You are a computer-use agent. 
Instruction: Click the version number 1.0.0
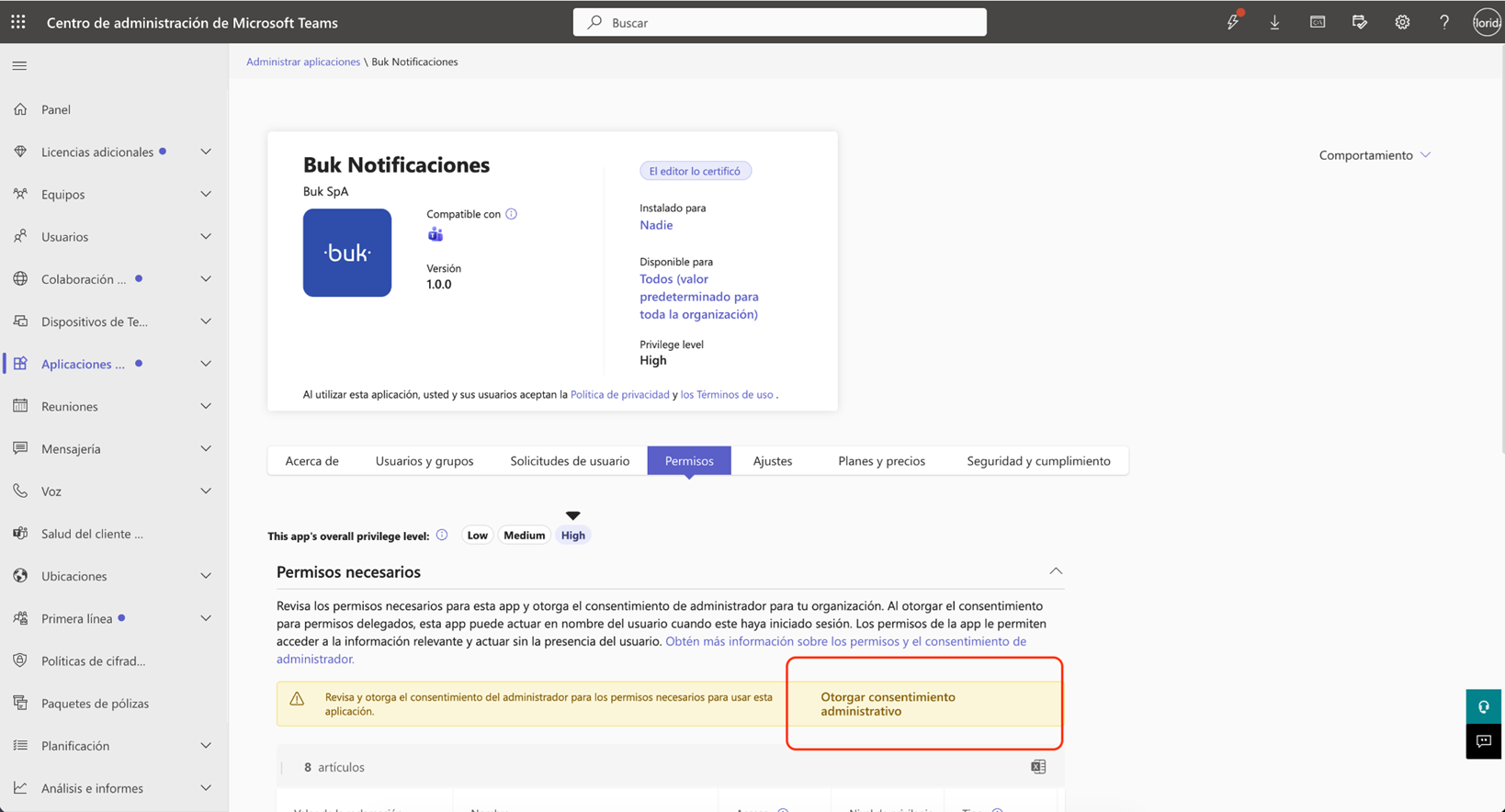tap(439, 285)
